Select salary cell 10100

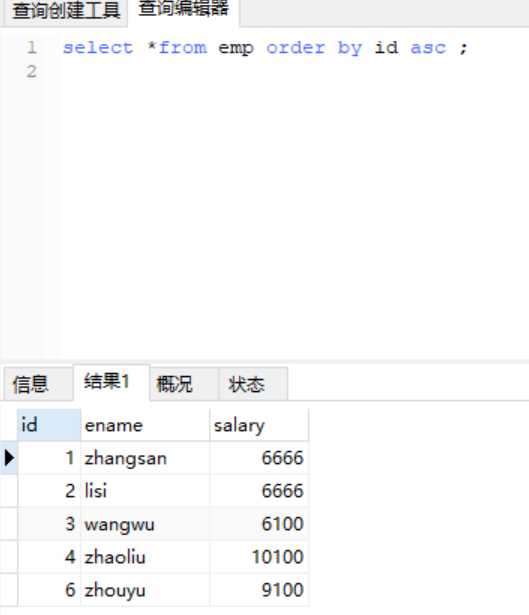click(259, 557)
